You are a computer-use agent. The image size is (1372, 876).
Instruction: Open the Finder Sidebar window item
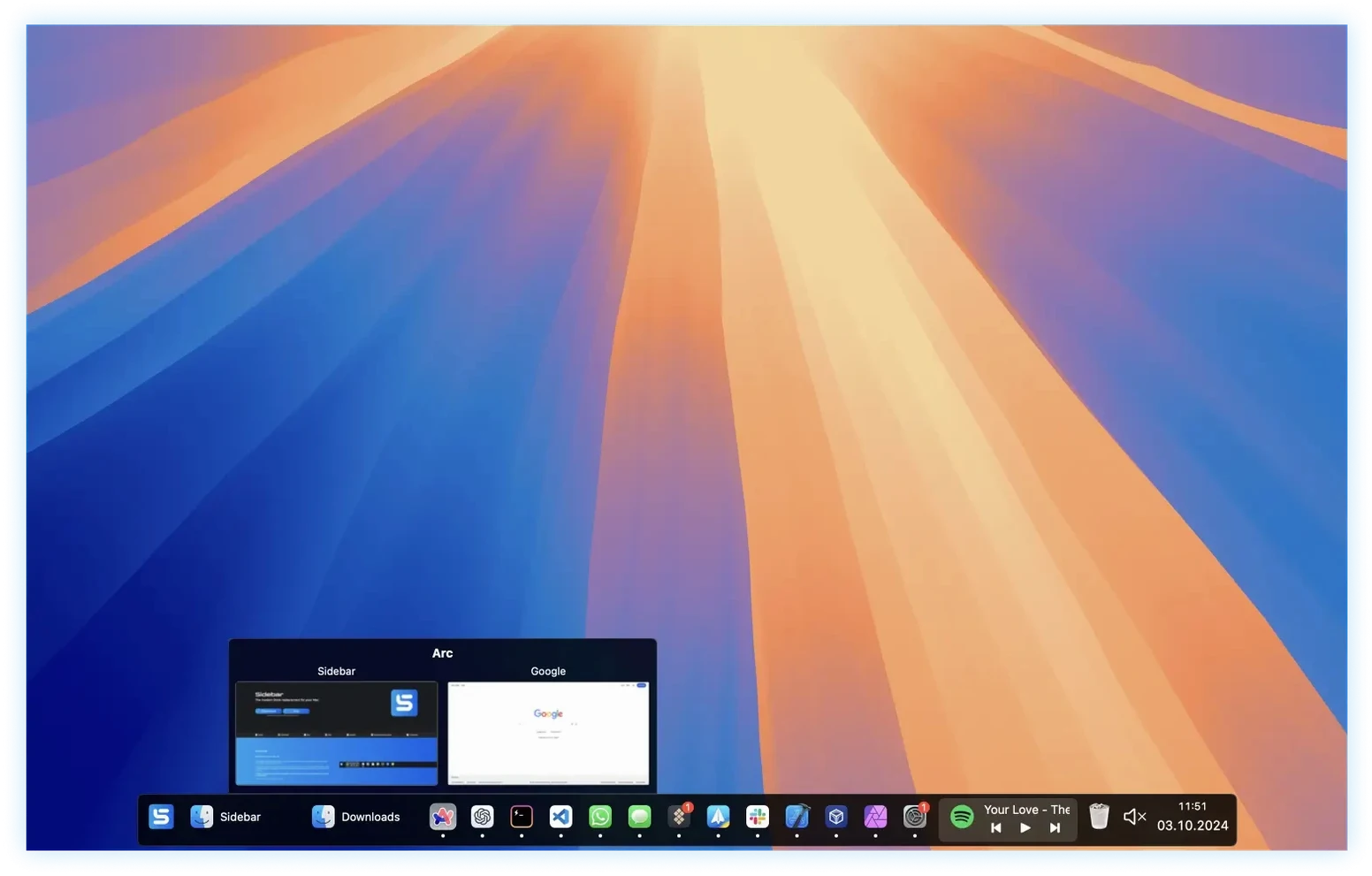click(225, 817)
